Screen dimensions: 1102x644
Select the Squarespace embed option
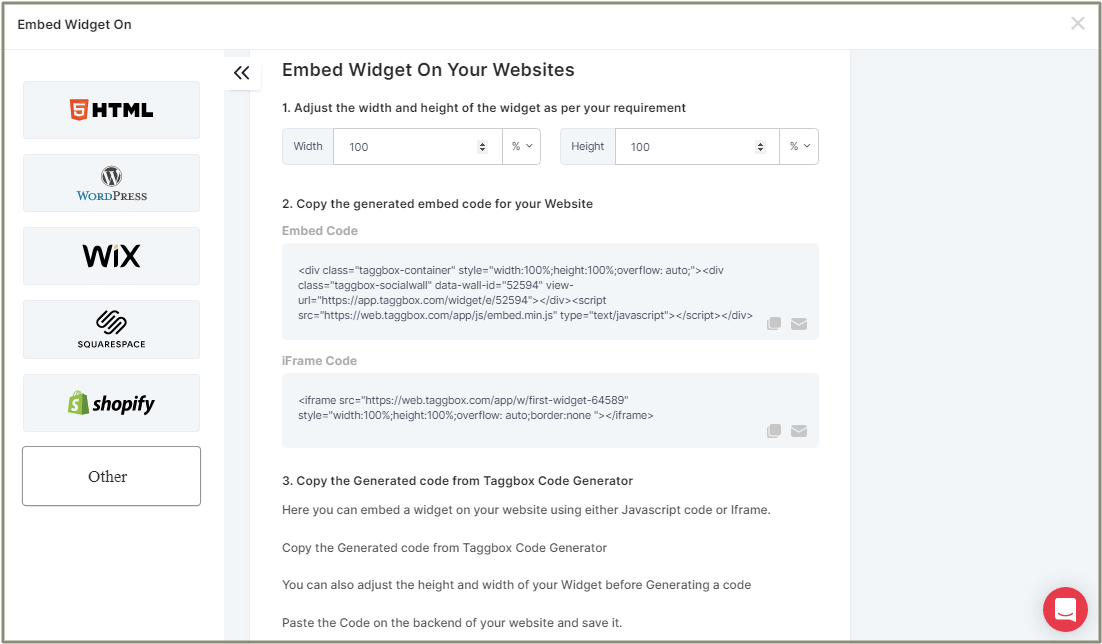click(110, 329)
